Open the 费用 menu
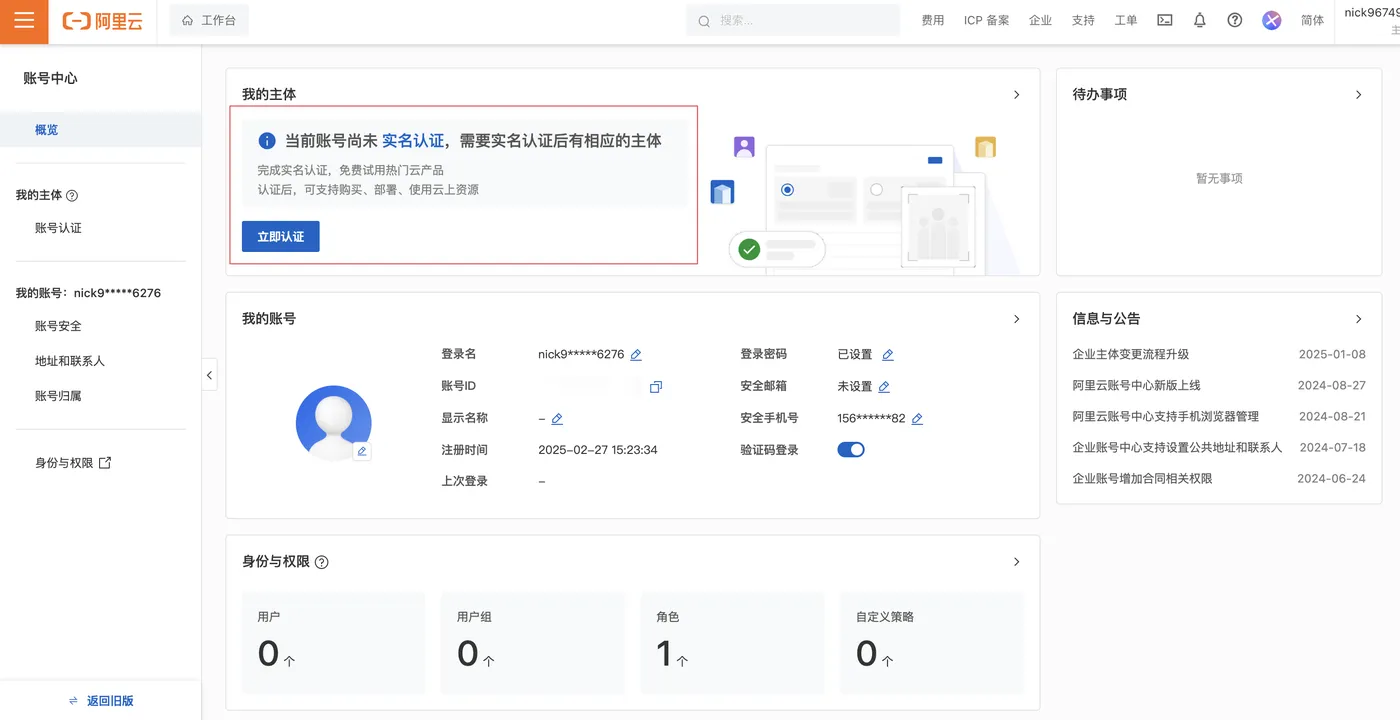This screenshot has width=1400, height=720. point(932,20)
